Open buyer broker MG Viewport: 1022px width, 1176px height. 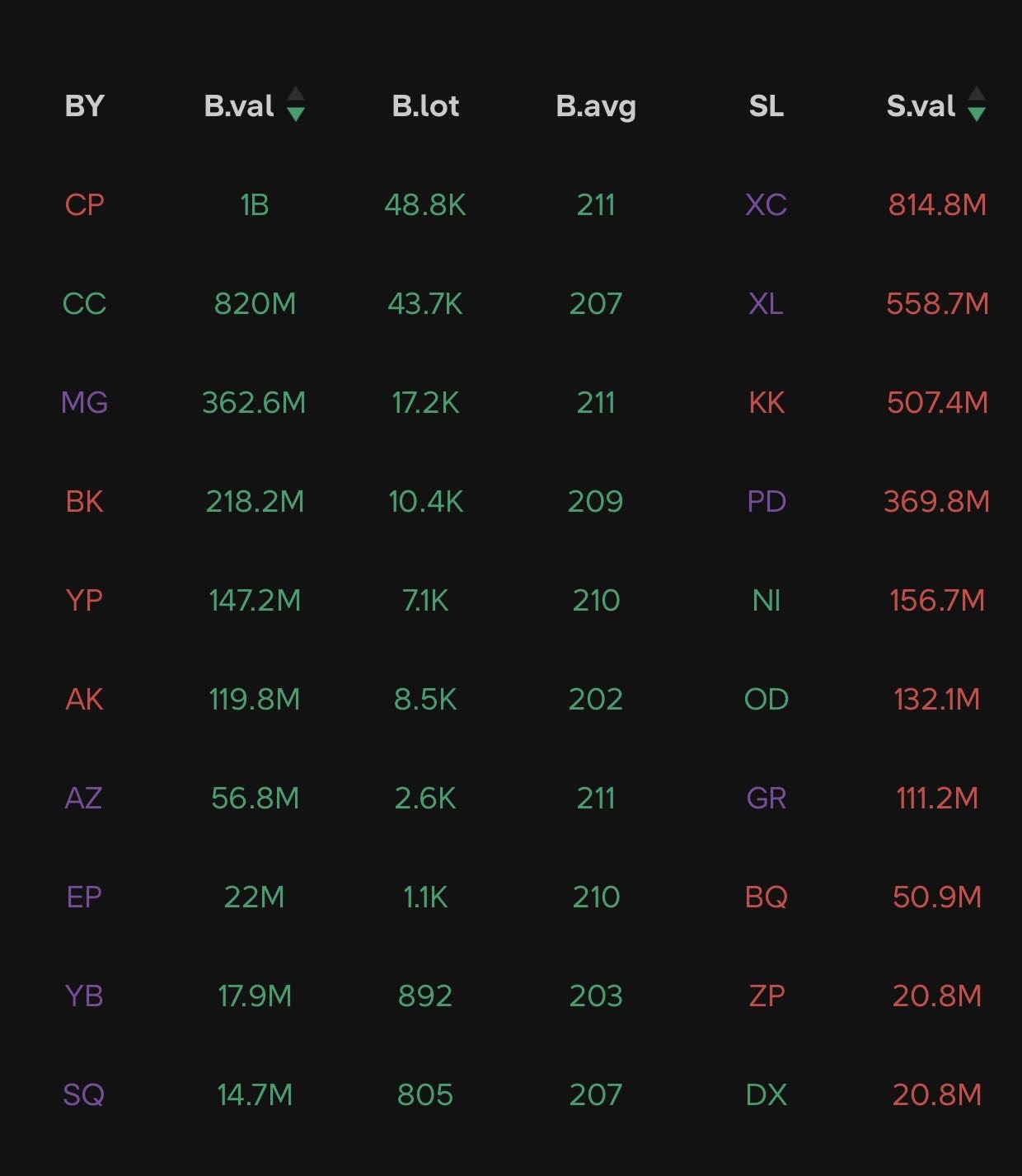(x=84, y=402)
